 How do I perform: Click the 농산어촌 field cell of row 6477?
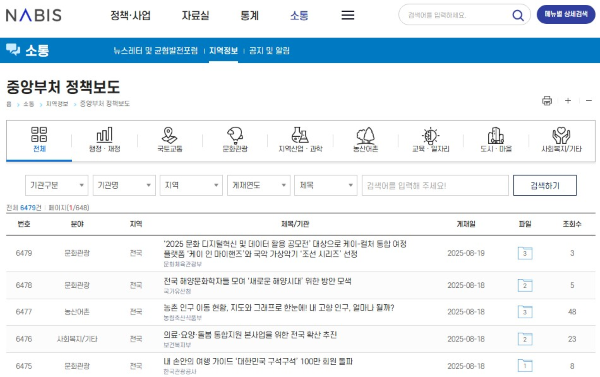pos(77,312)
